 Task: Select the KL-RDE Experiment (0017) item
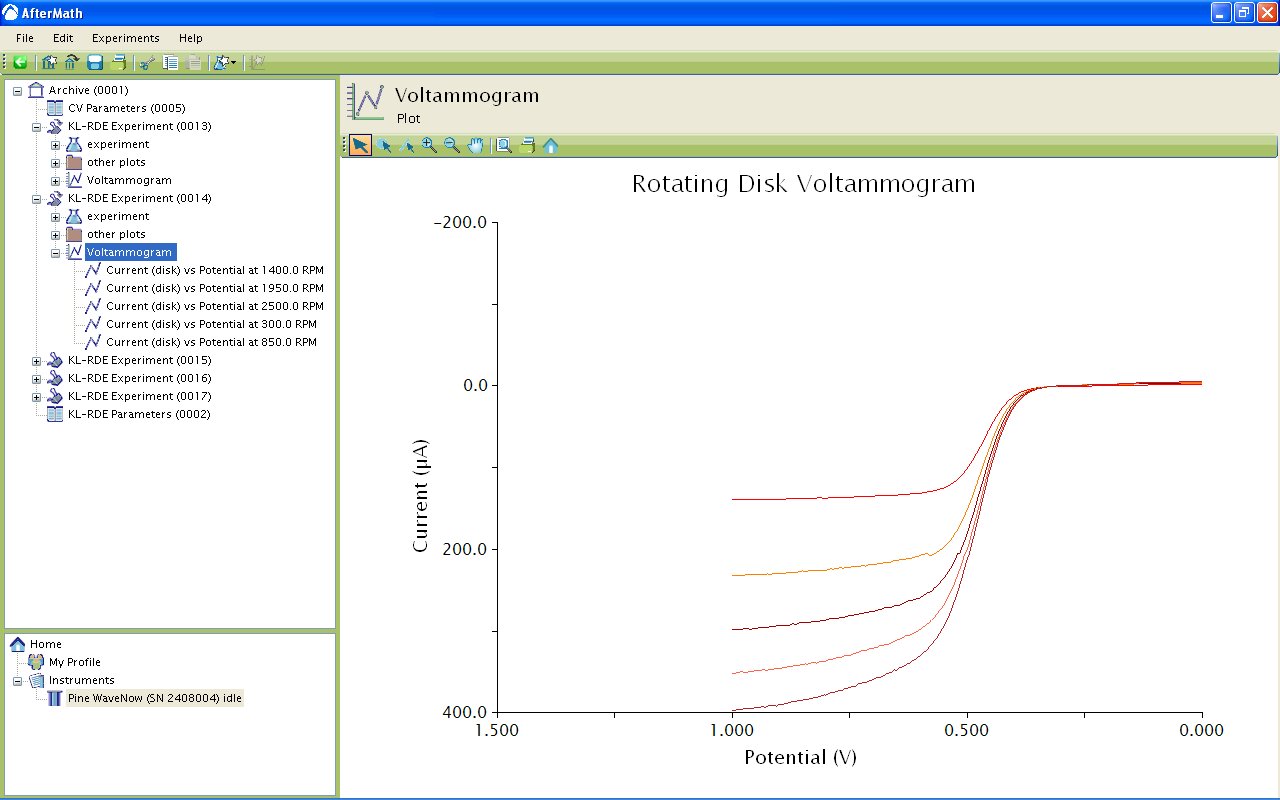tap(139, 396)
